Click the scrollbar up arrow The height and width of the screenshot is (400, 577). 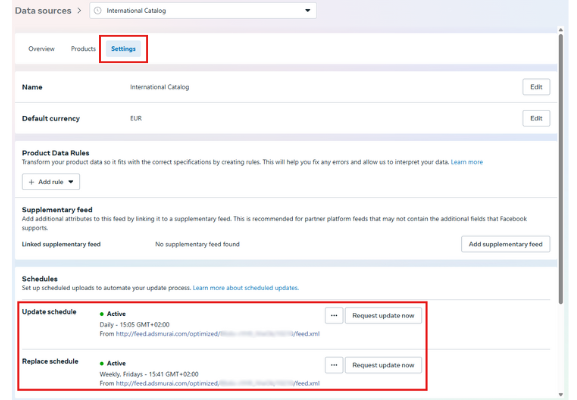click(x=560, y=29)
